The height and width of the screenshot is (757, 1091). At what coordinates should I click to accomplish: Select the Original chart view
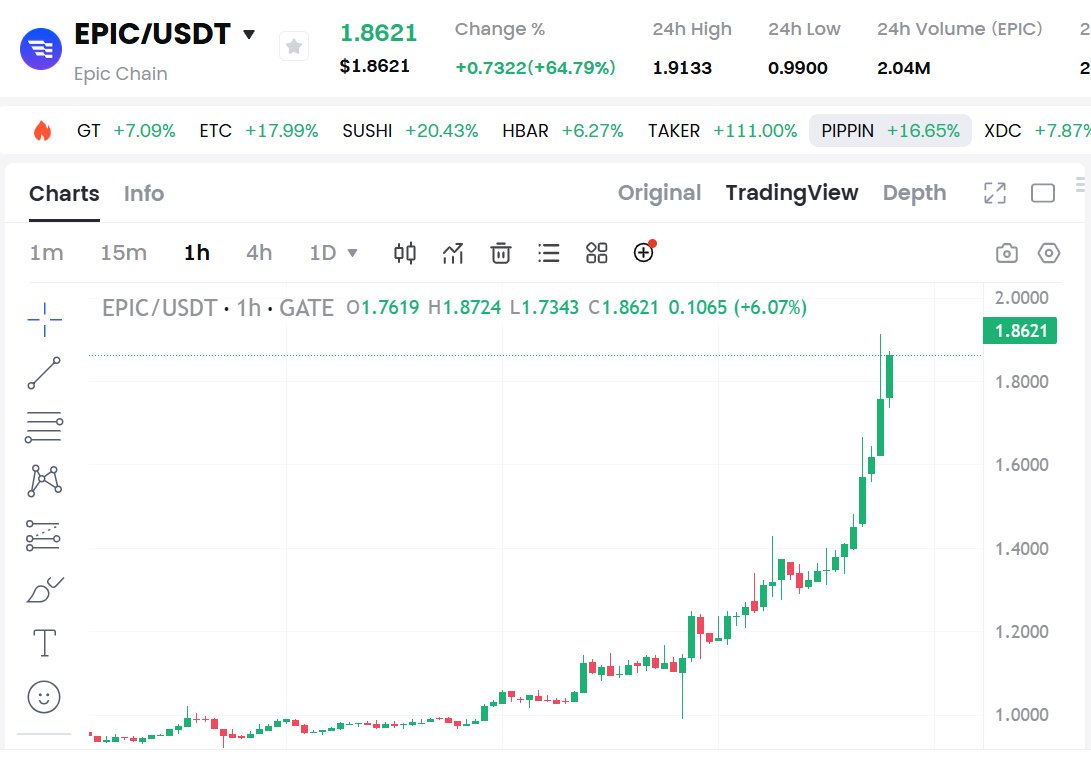point(659,193)
